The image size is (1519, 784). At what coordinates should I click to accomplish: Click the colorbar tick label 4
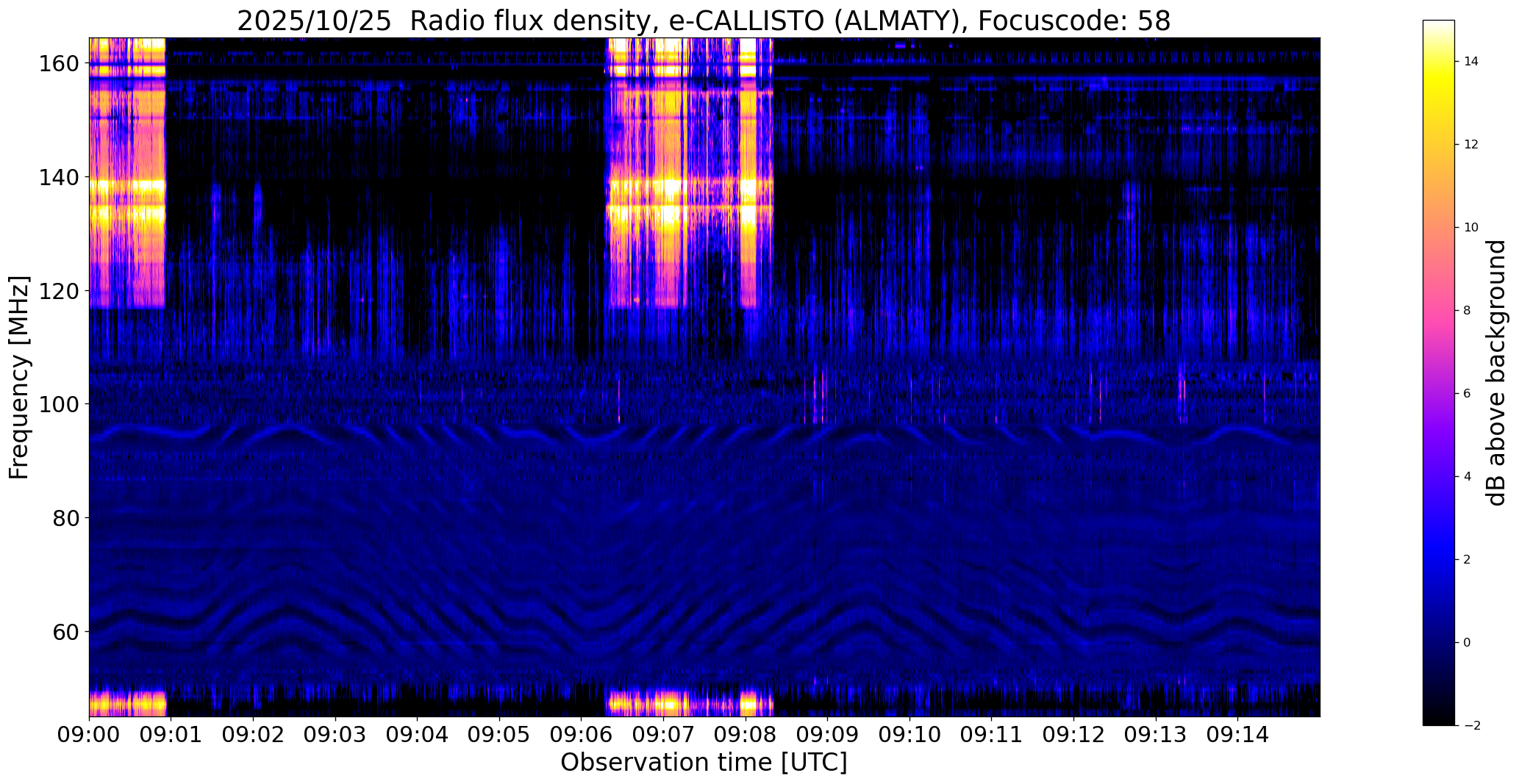[1467, 477]
